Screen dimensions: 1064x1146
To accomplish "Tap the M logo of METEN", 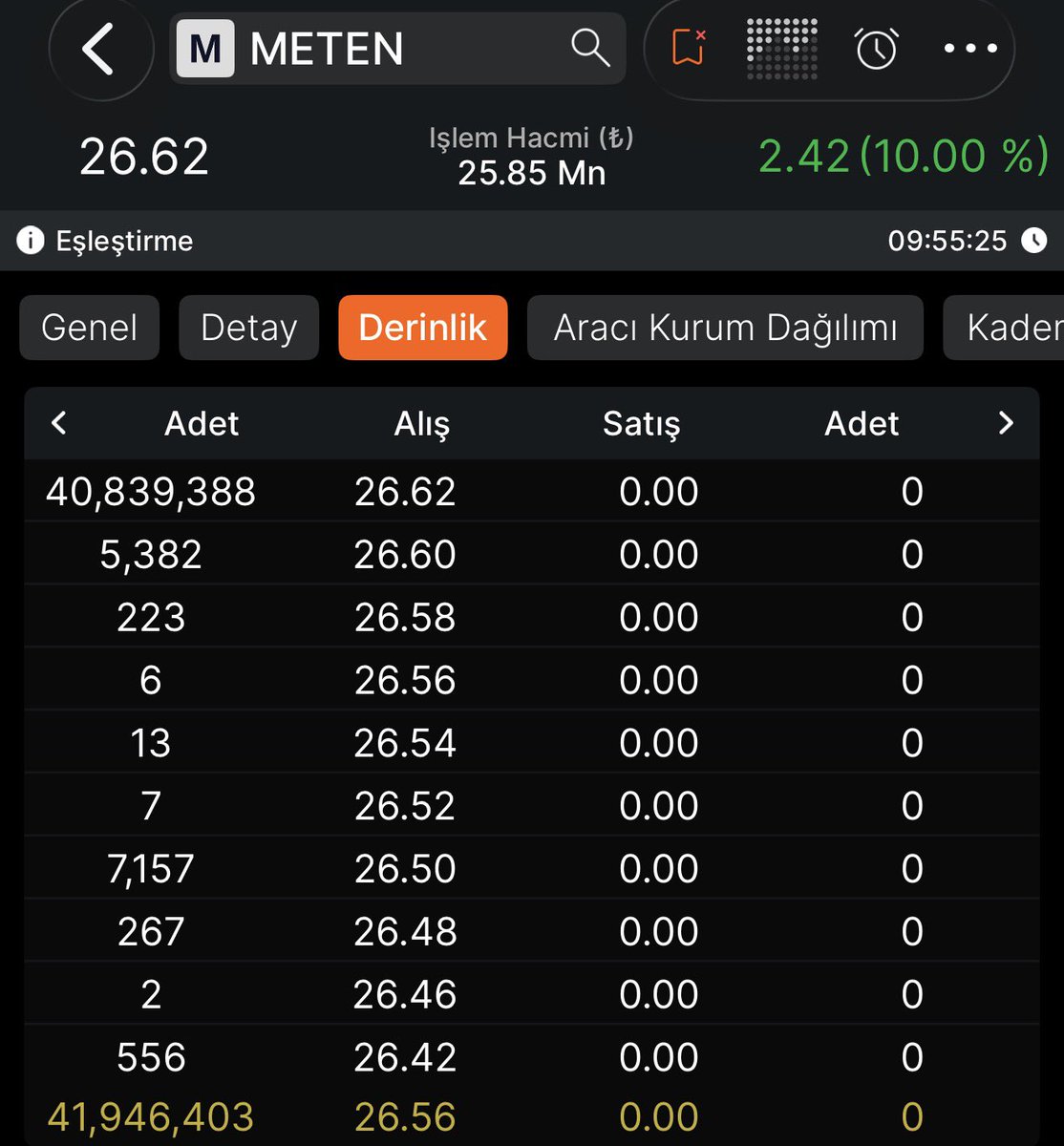I will (205, 48).
